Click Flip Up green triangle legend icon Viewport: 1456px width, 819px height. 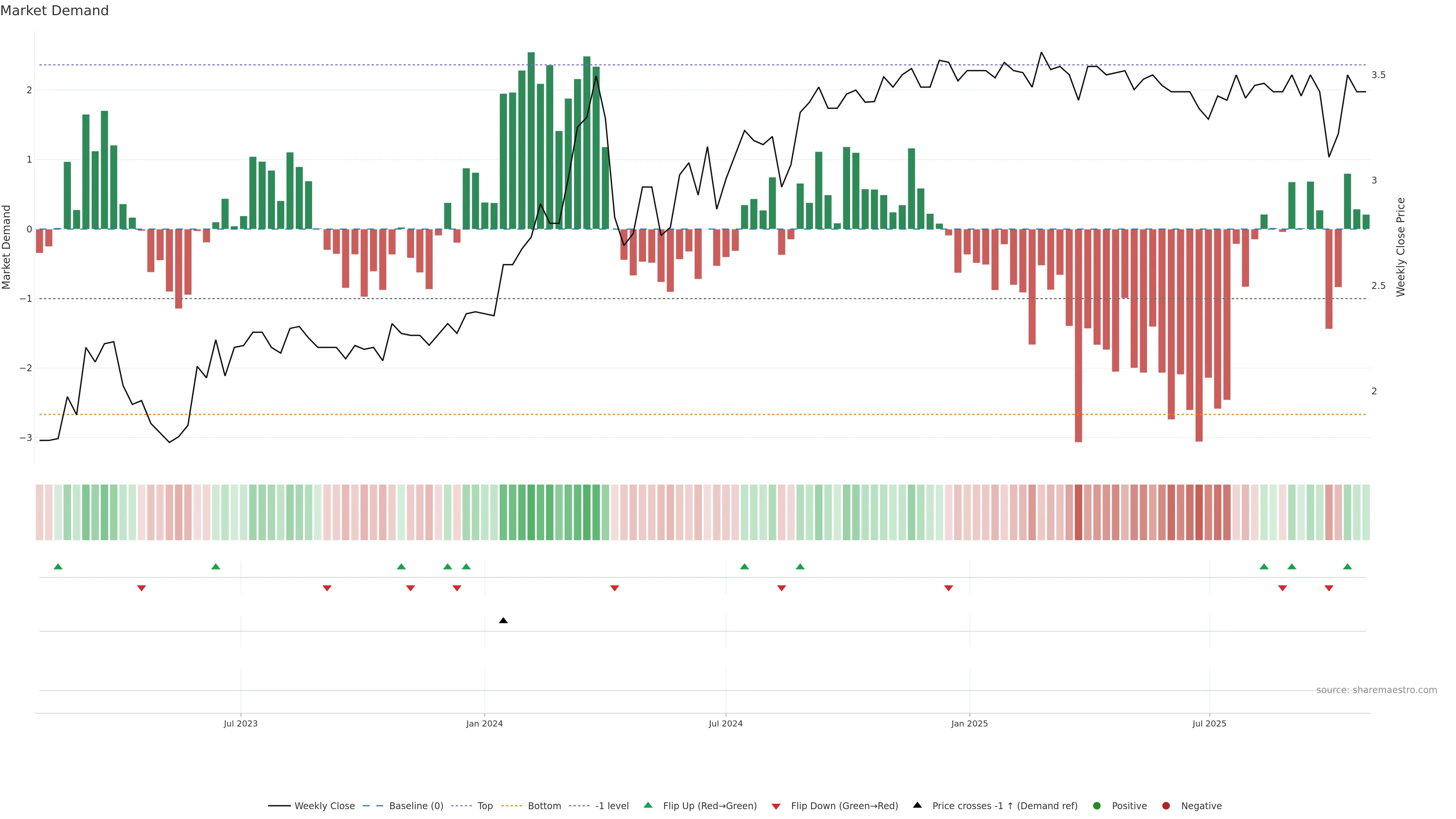tap(648, 805)
